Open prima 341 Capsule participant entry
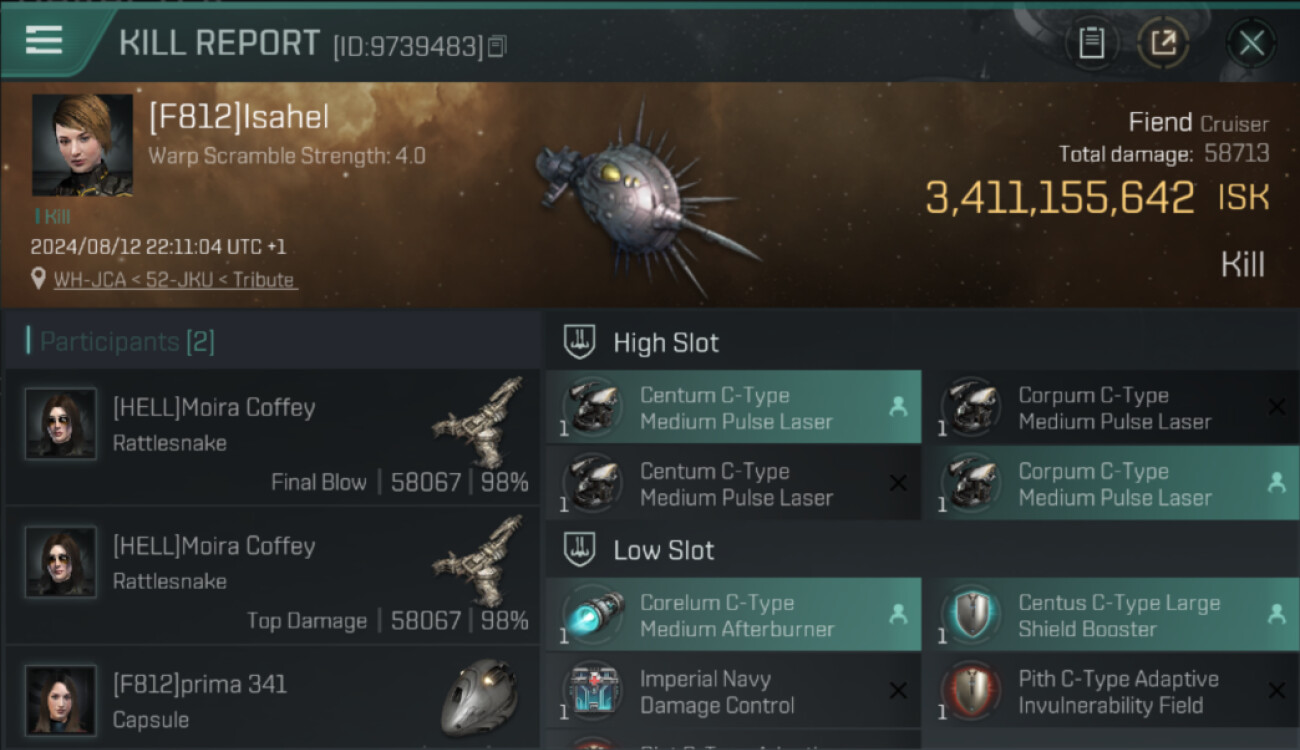Screen dimensions: 1300x750 point(272,699)
